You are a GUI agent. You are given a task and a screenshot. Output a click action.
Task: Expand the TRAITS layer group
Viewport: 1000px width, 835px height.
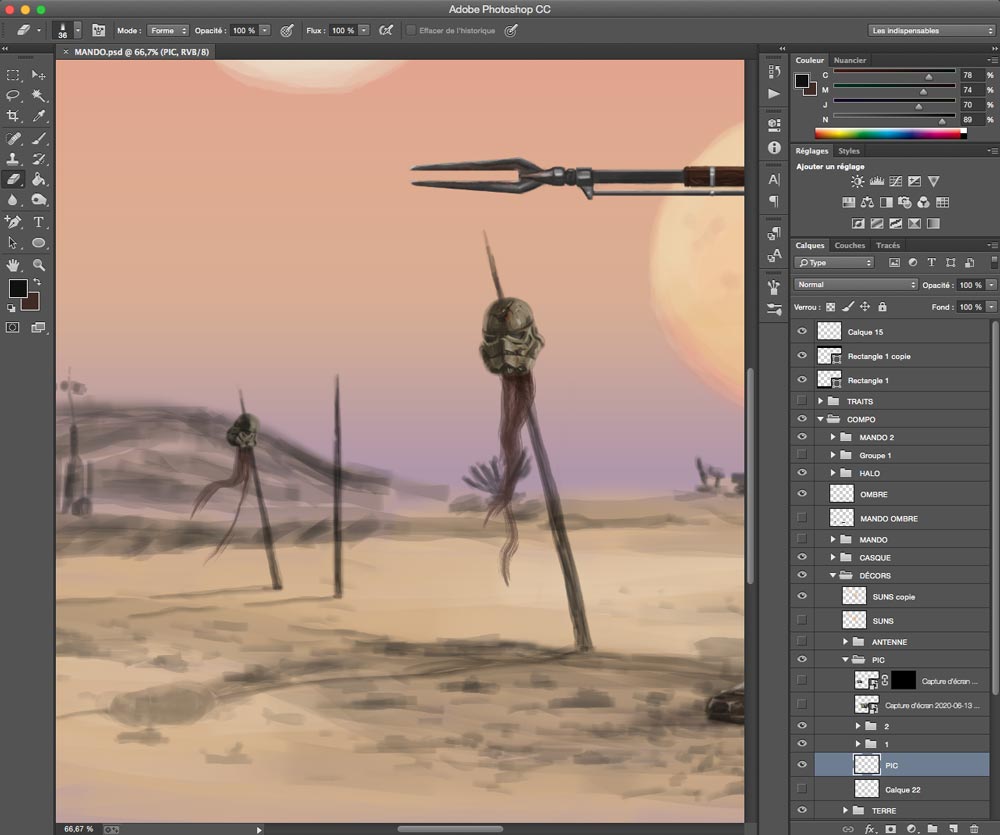[821, 401]
